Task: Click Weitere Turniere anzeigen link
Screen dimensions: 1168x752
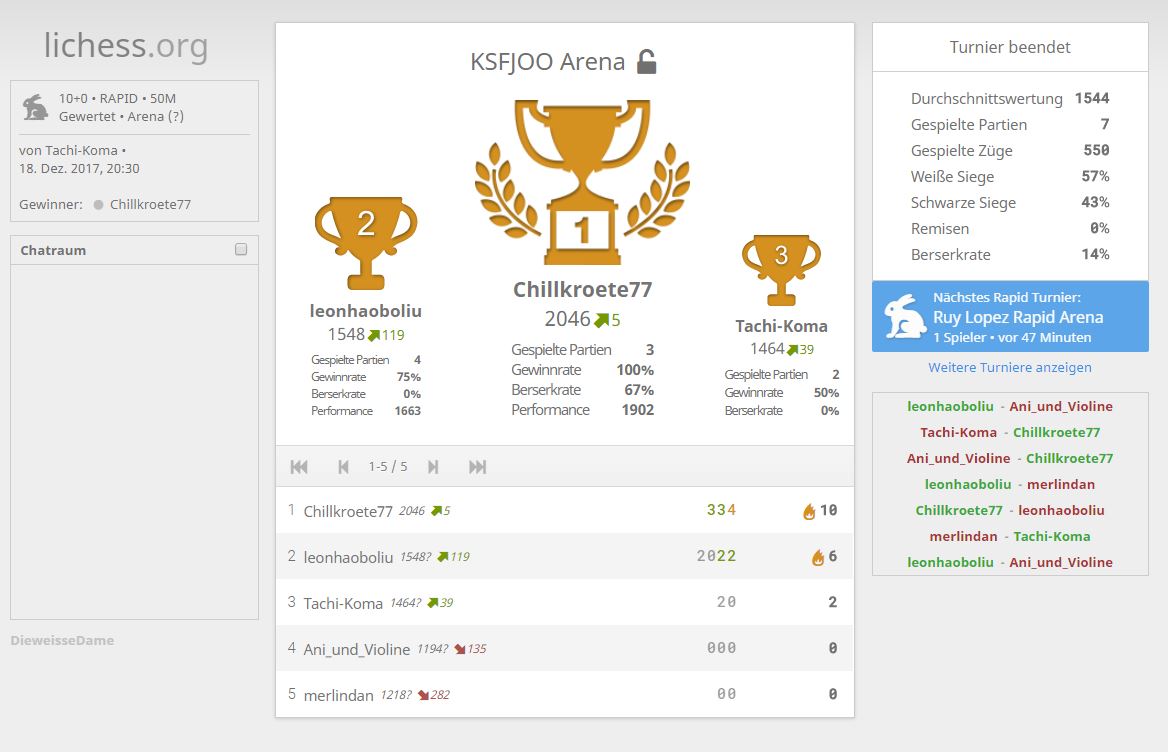Action: pos(1010,367)
